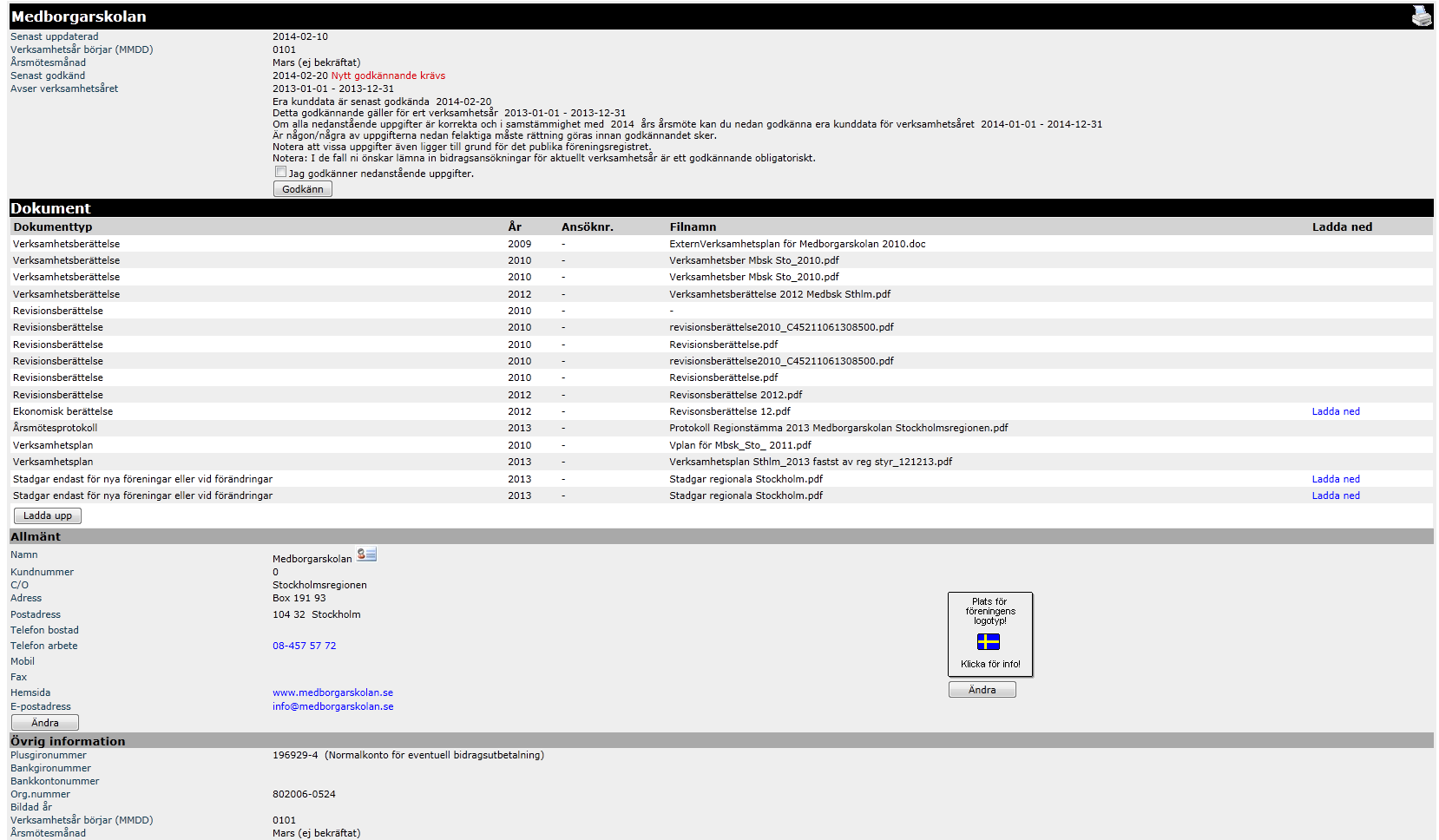Click phone number 08-457 57 72
The height and width of the screenshot is (840, 1439).
coord(304,646)
